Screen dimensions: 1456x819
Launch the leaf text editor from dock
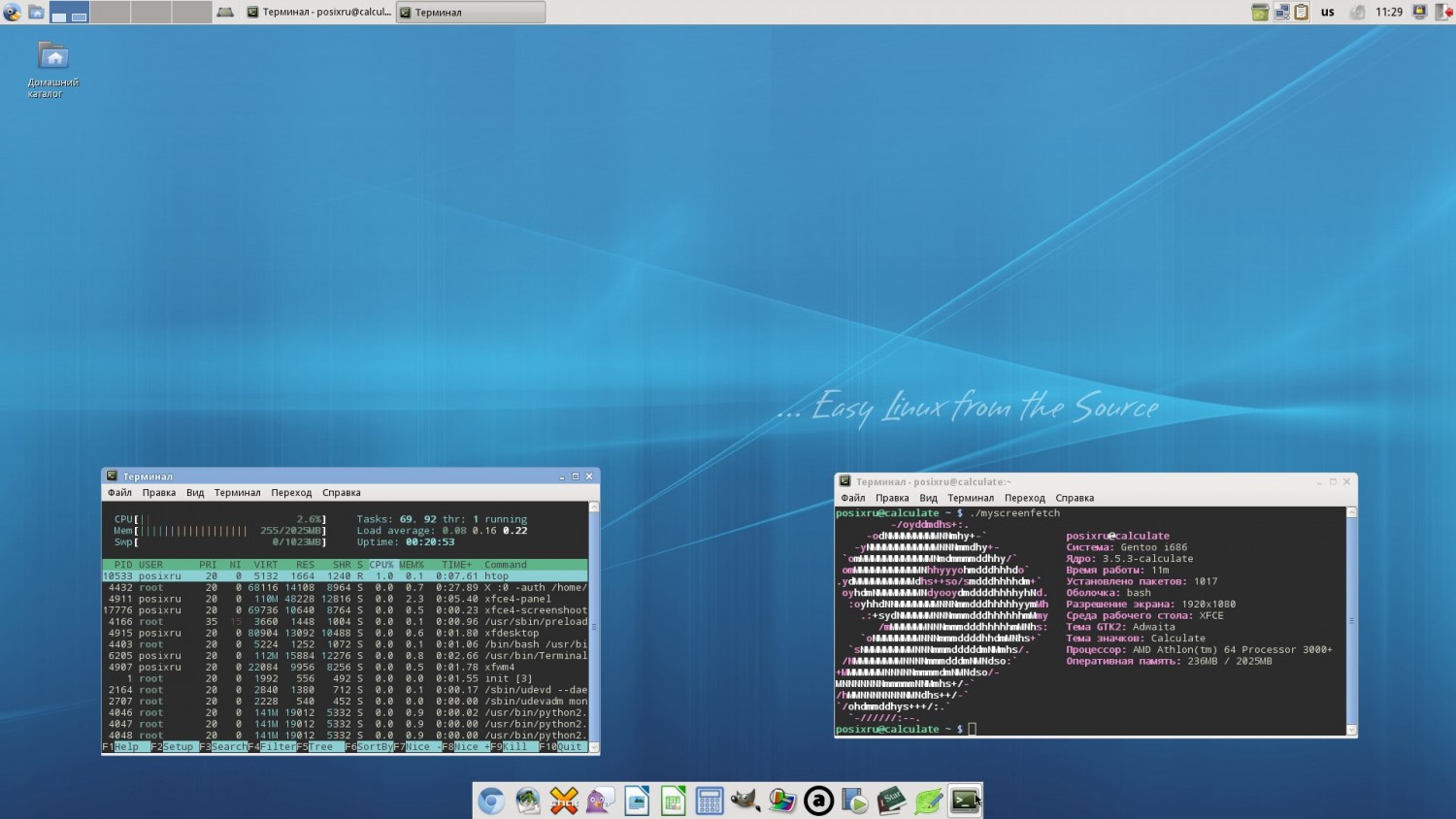928,801
